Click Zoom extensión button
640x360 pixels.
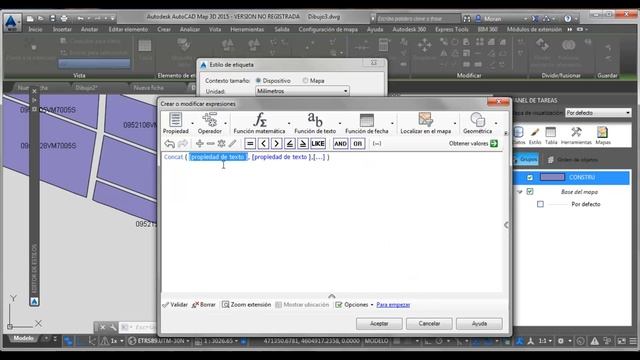pyautogui.click(x=247, y=305)
